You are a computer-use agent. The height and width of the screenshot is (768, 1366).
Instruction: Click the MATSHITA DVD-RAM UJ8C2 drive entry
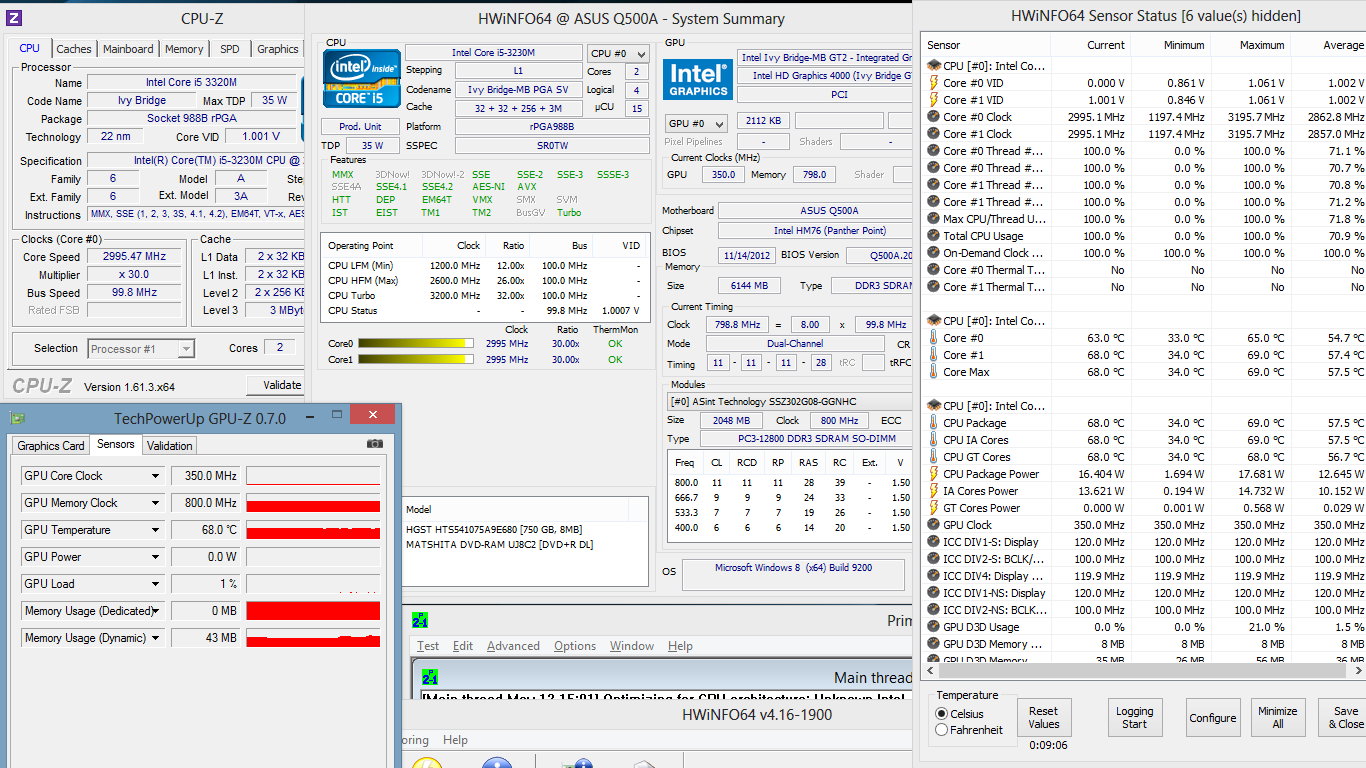click(x=499, y=545)
